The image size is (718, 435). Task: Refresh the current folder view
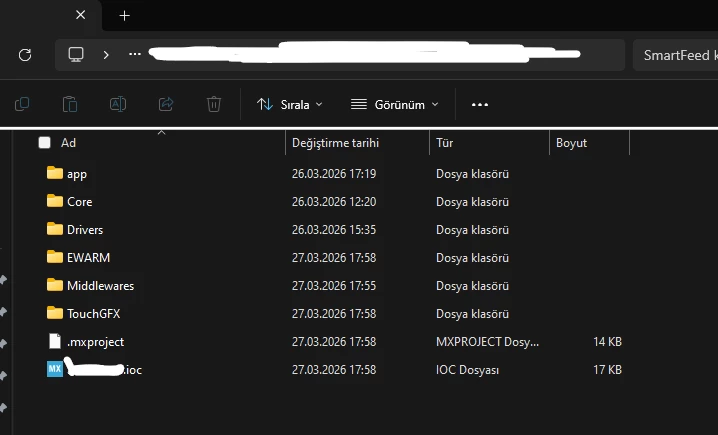point(25,55)
